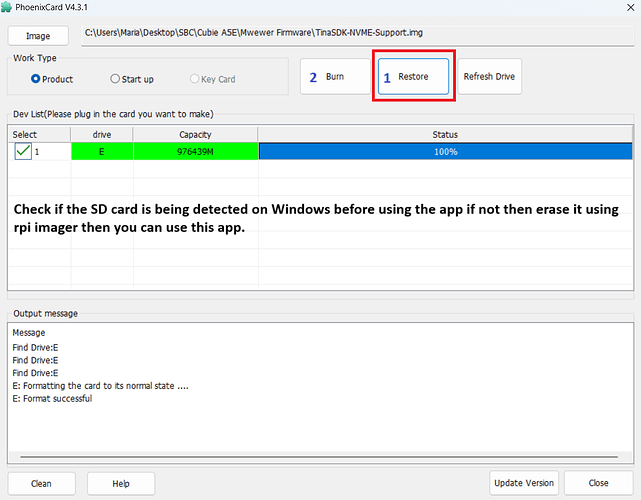641x500 pixels.
Task: Click the PhoenixCard app icon in title bar
Action: pyautogui.click(x=6, y=7)
